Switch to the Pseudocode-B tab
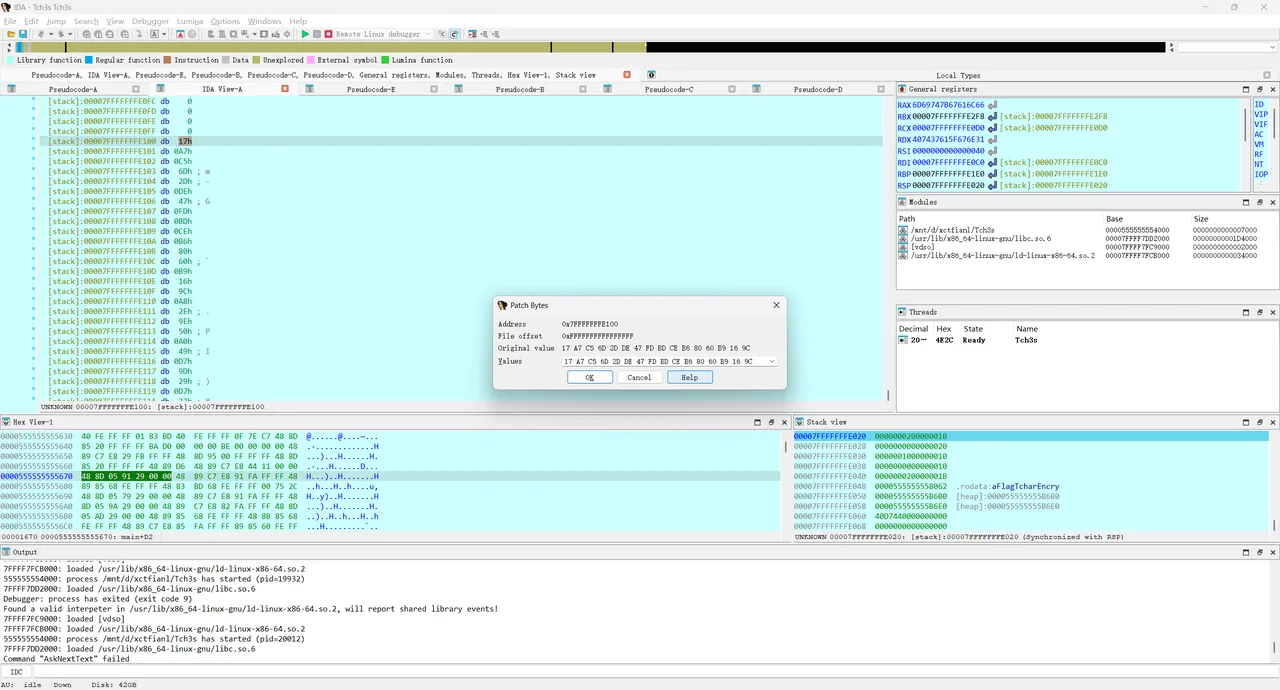 point(520,89)
